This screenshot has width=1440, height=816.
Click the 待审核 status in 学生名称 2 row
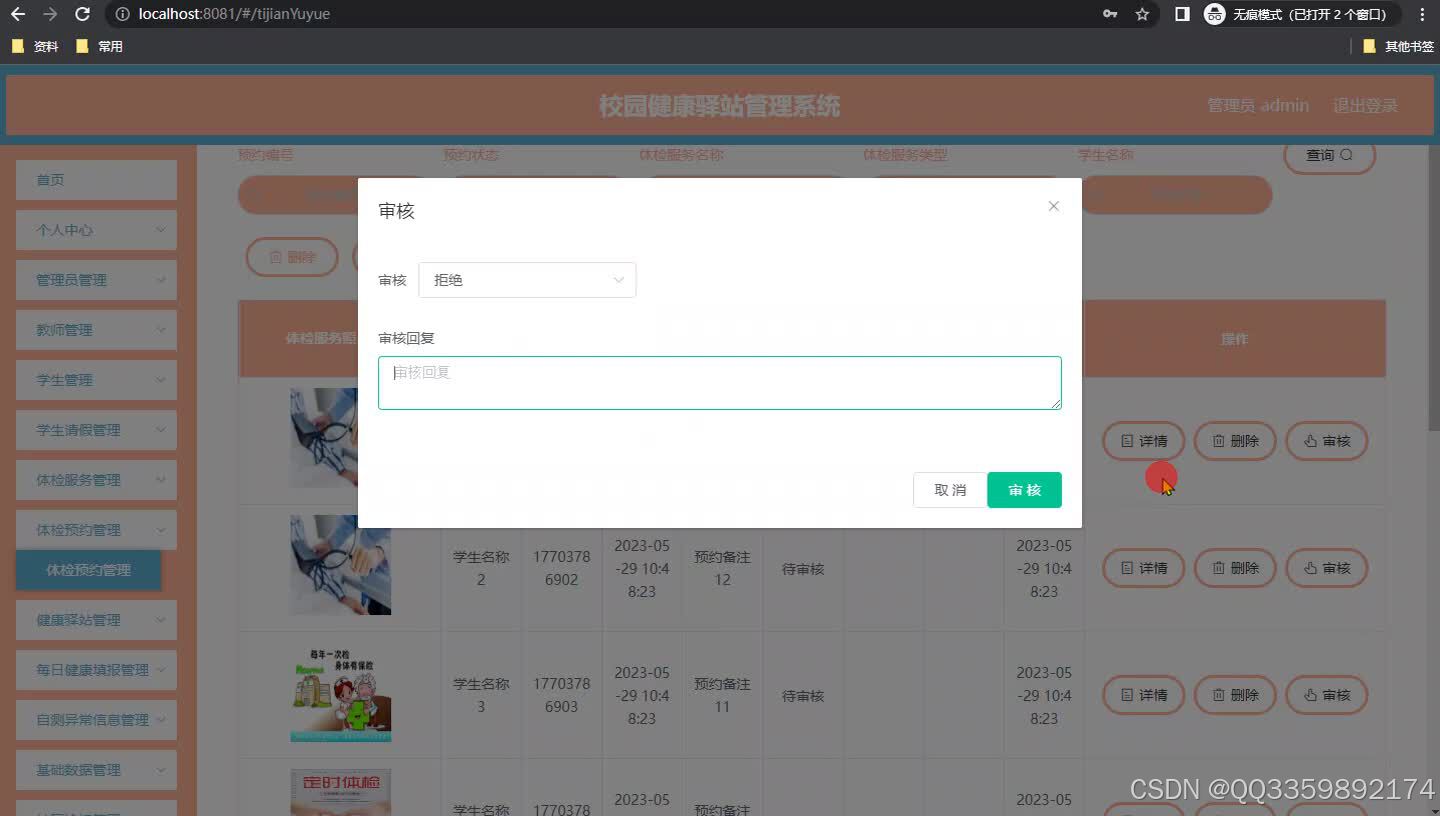point(803,569)
